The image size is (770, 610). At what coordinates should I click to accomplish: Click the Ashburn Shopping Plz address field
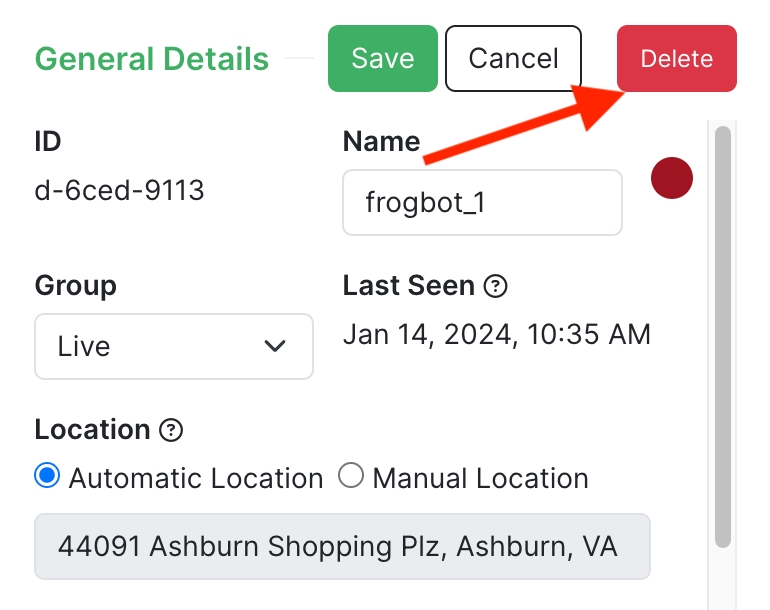point(342,546)
